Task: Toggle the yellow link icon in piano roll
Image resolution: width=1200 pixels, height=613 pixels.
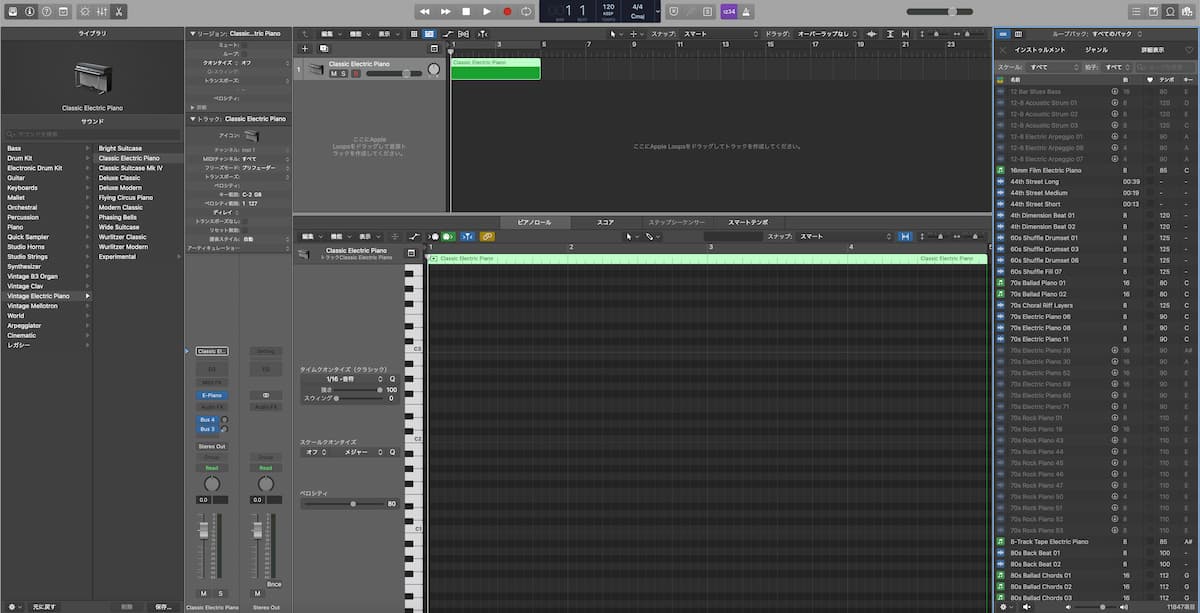Action: click(487, 236)
